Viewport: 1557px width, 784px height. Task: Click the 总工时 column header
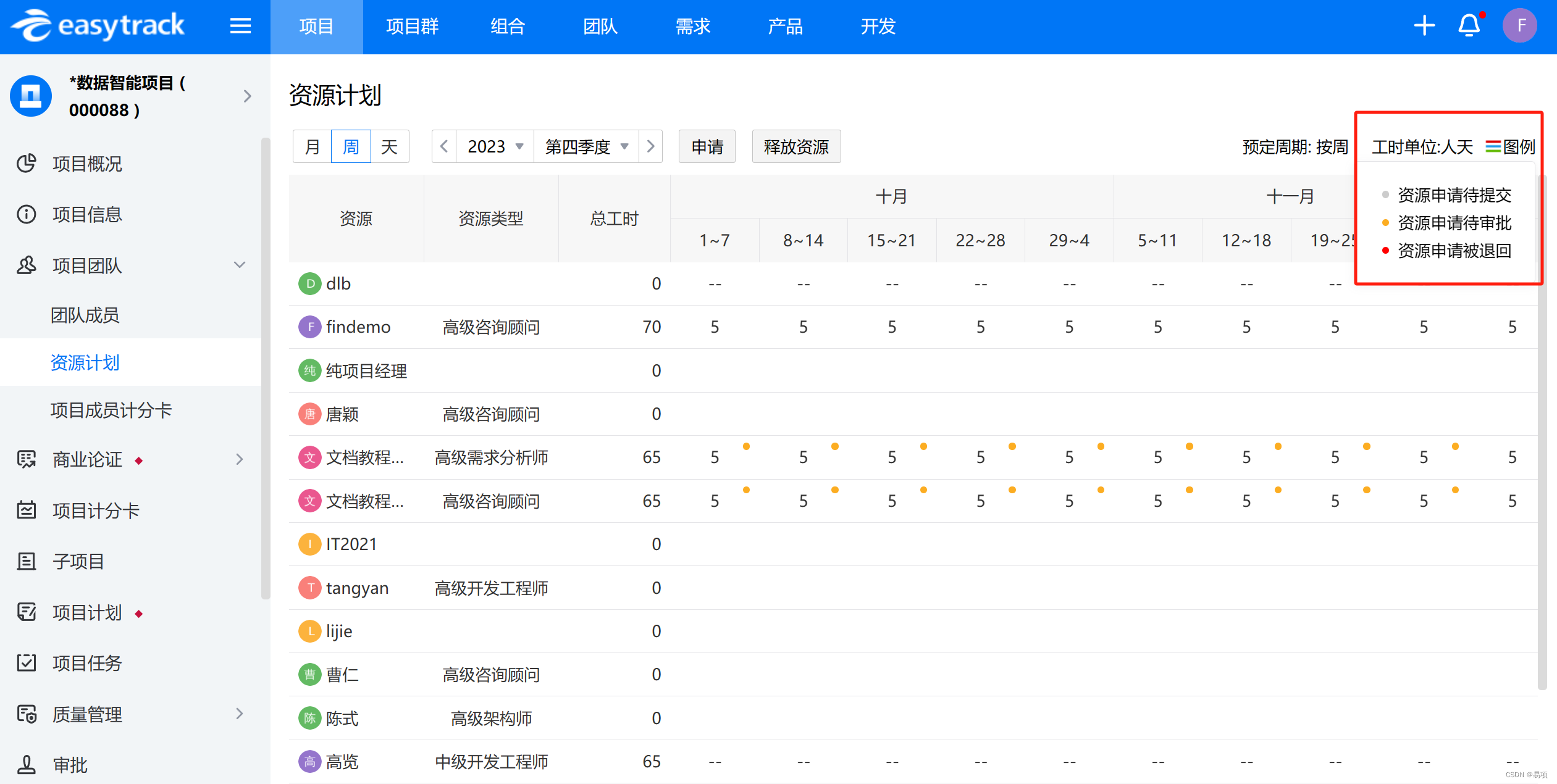pos(614,219)
